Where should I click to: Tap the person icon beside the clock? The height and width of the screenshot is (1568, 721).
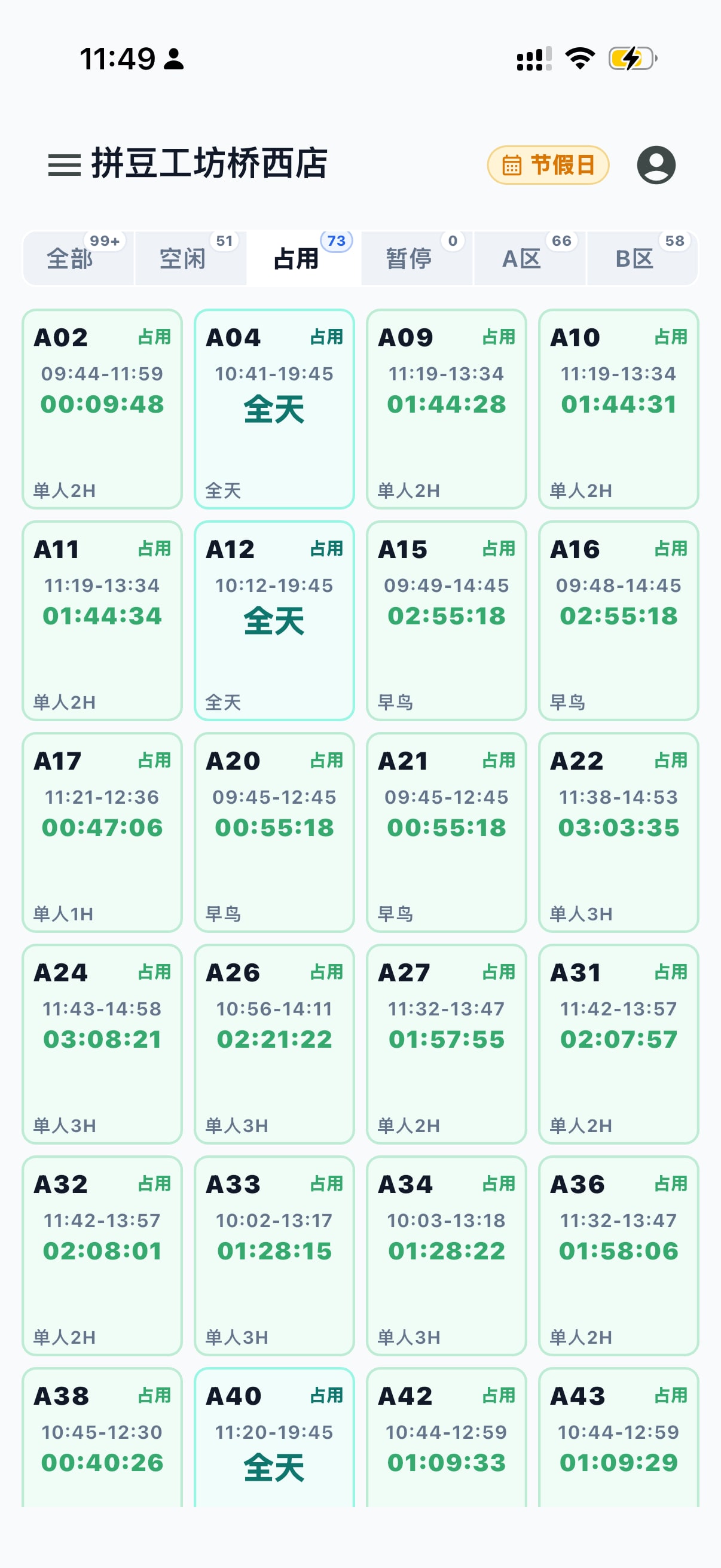174,59
